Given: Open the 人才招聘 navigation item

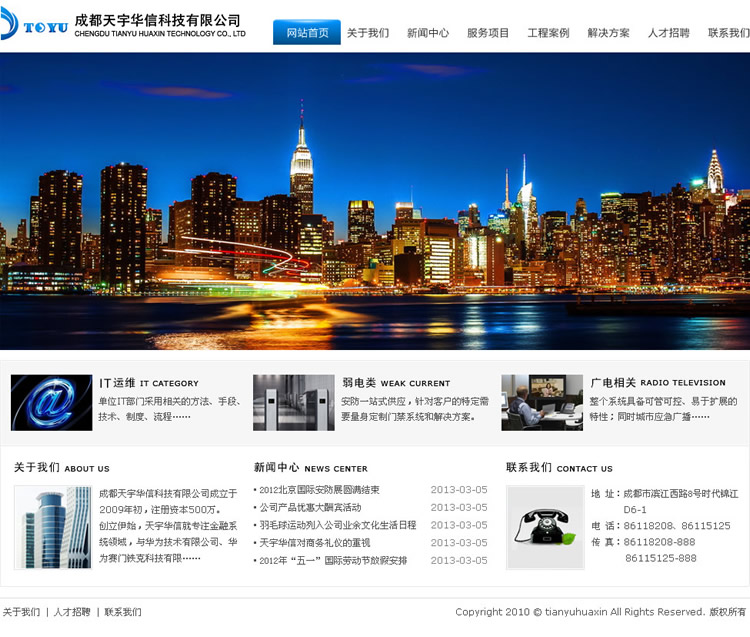Looking at the screenshot, I should [668, 33].
